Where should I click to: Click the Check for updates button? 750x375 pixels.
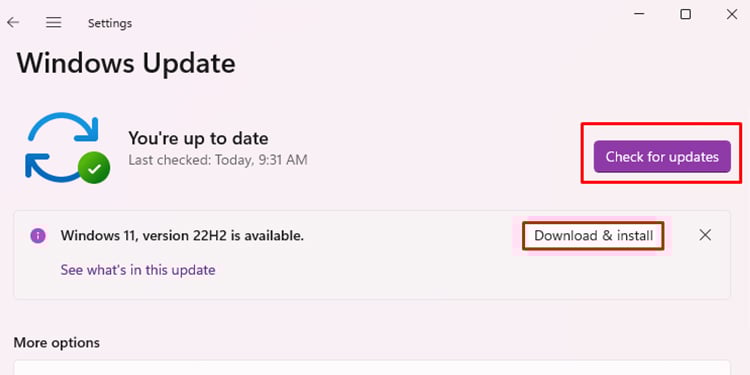662,156
